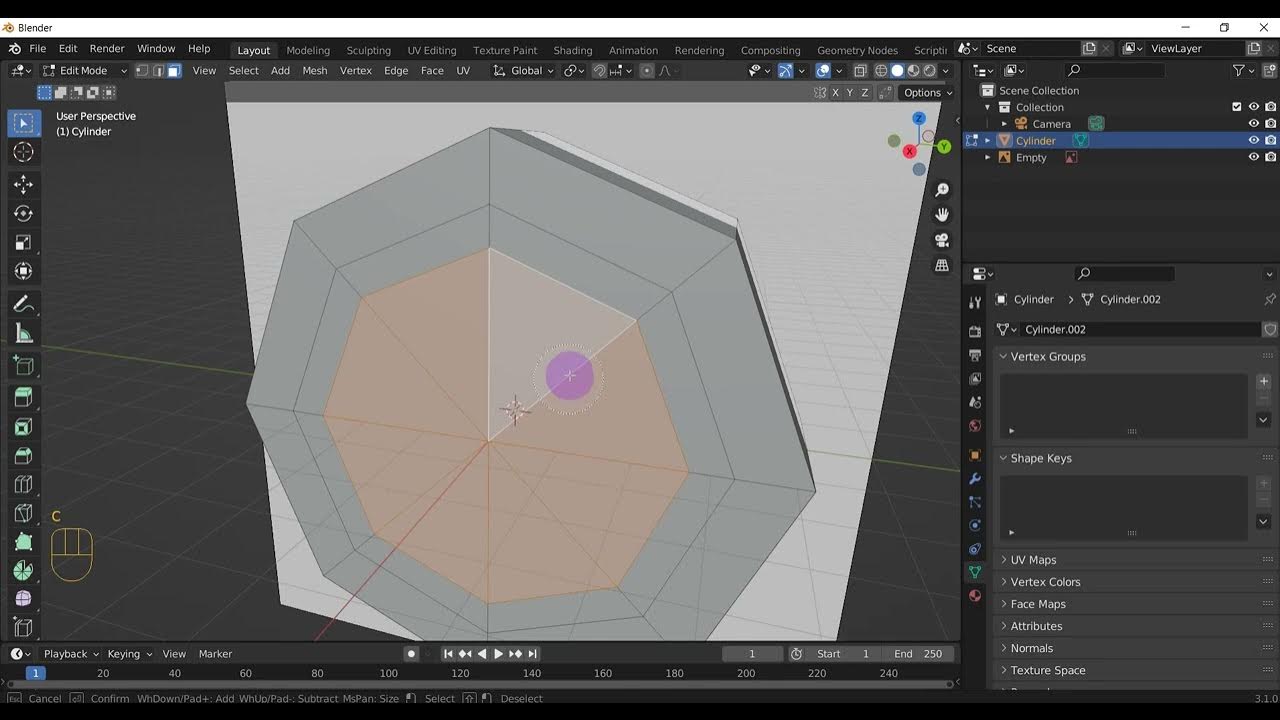Select the Move tool
Screen dimensions: 1280x720
pos(23,184)
